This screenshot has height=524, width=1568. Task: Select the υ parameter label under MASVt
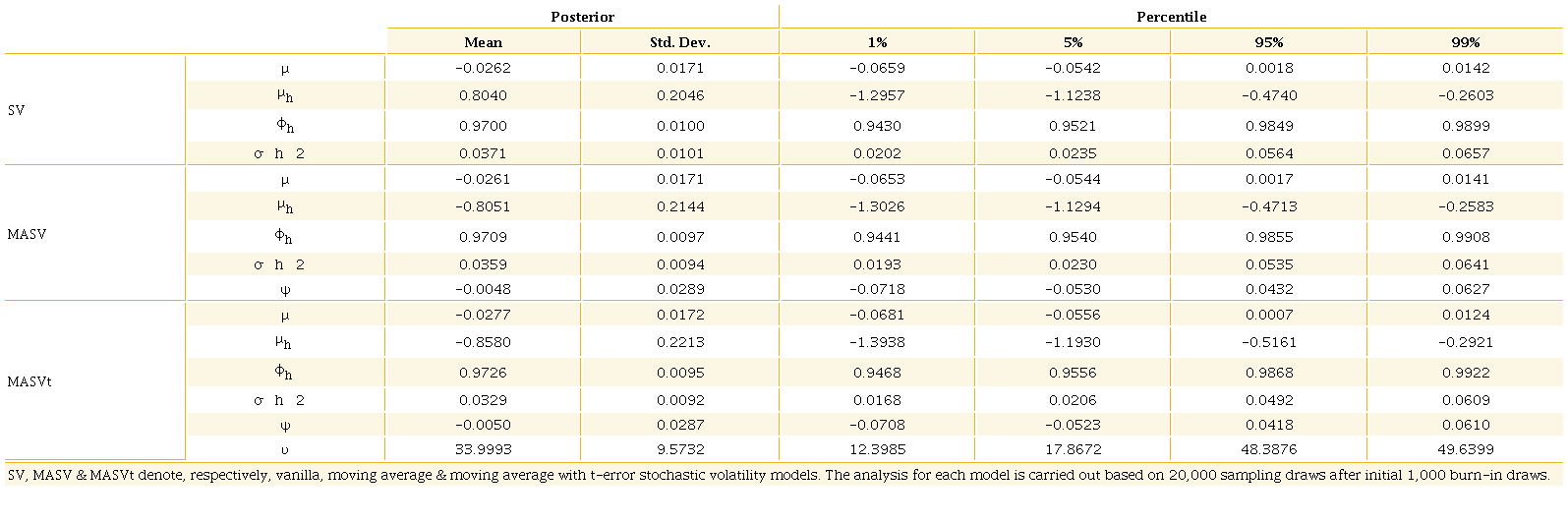[x=285, y=449]
